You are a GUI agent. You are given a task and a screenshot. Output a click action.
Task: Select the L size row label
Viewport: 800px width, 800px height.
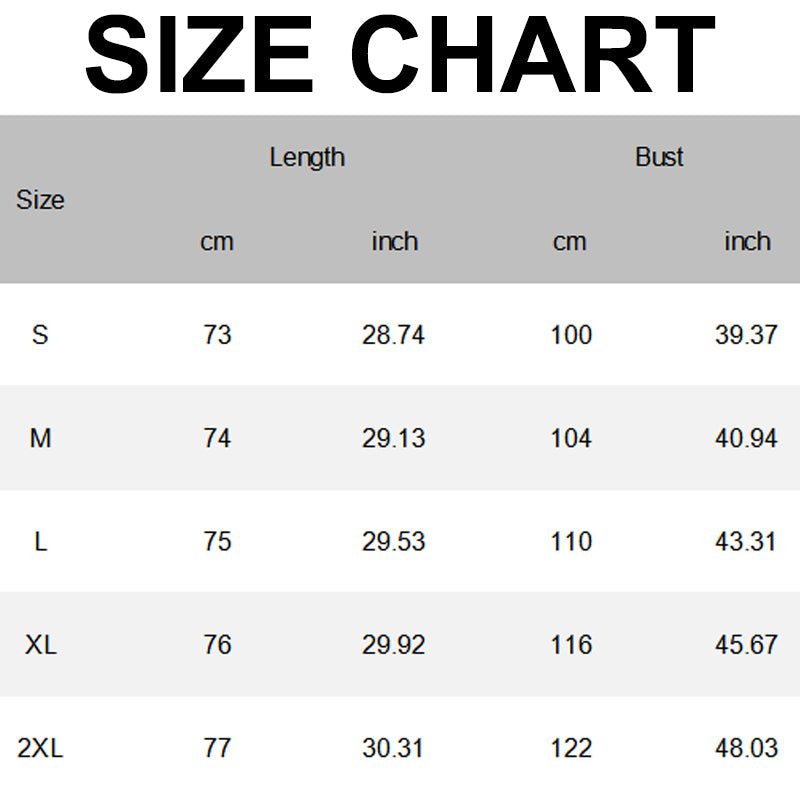[40, 541]
